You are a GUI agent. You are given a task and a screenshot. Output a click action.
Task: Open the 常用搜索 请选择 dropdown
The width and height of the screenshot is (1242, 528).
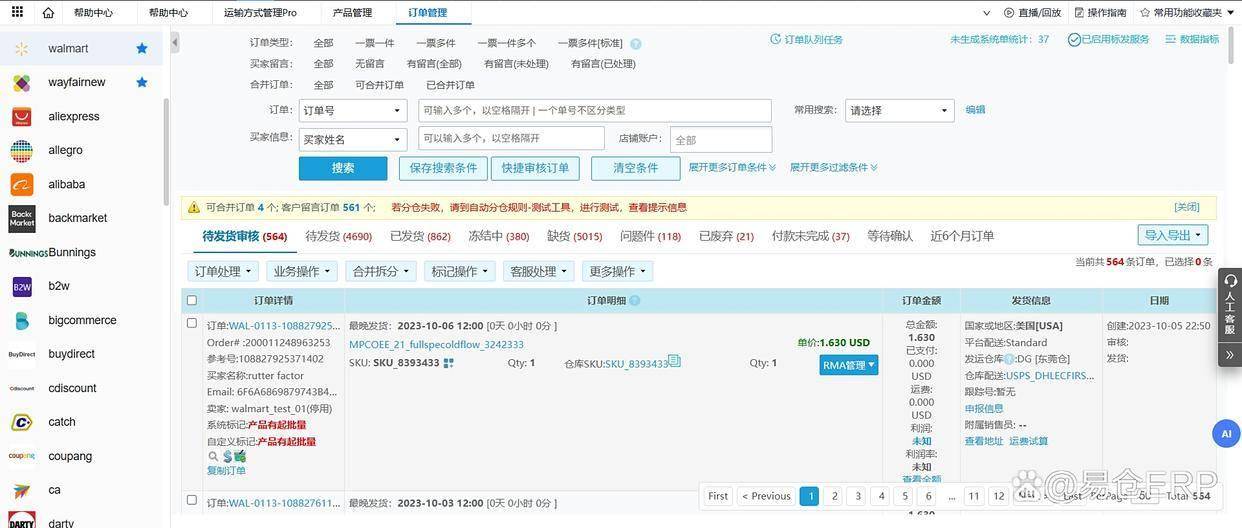point(900,110)
